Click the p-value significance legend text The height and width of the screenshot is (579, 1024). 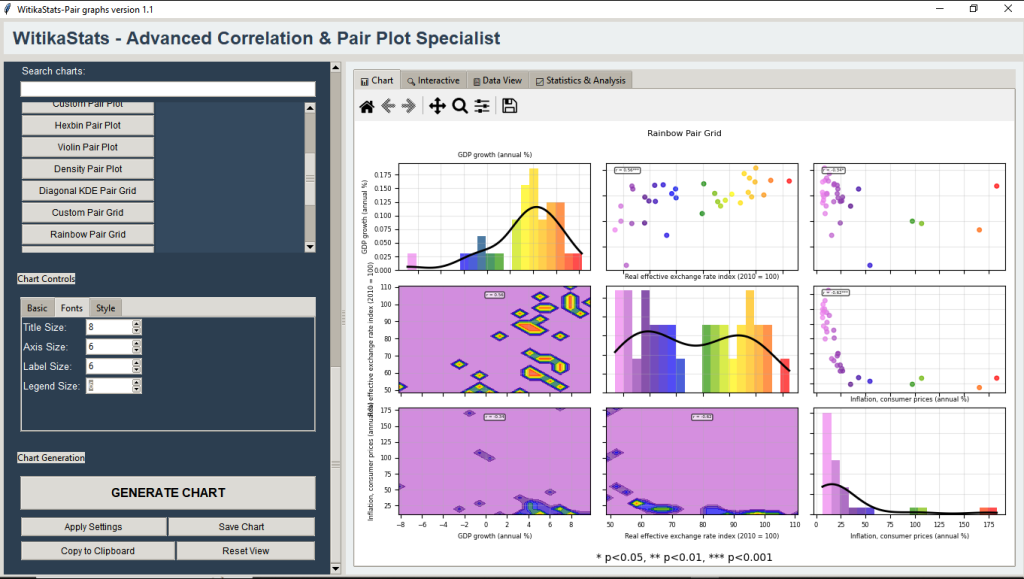tap(684, 557)
